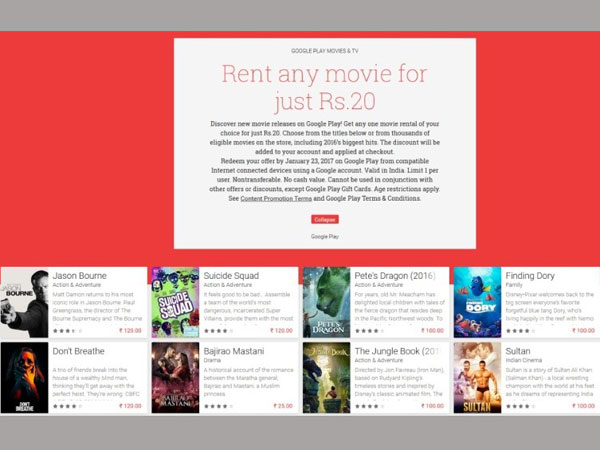Open the Suicide Squad title link

(231, 276)
